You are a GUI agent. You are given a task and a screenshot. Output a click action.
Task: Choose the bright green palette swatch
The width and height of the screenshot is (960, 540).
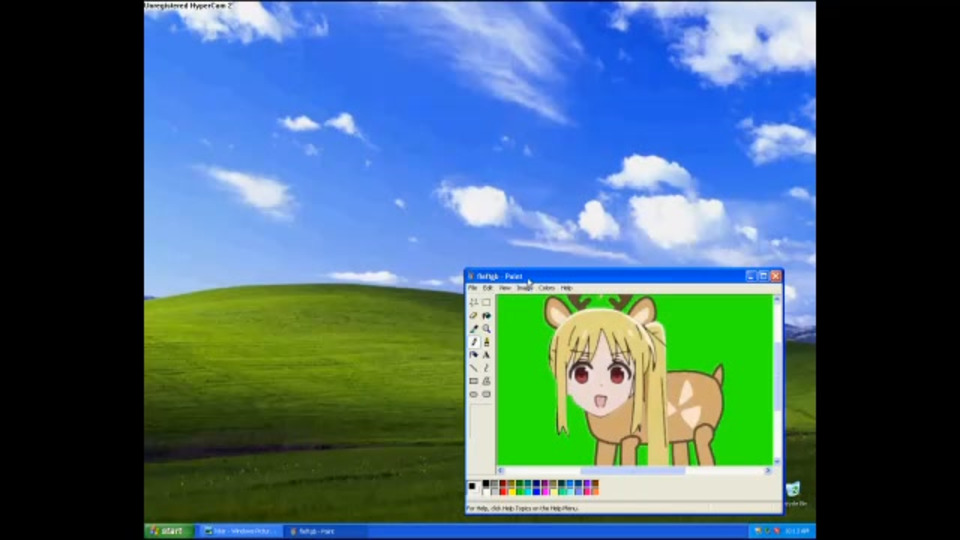[x=520, y=492]
